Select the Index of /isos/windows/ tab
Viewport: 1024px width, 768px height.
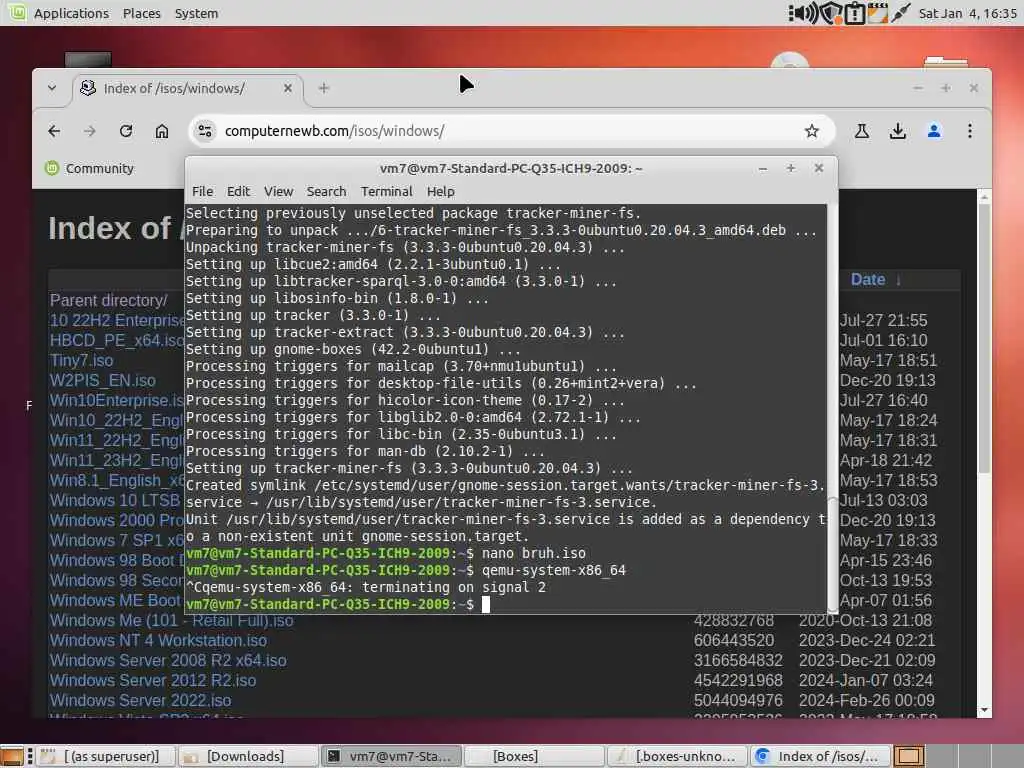[187, 89]
